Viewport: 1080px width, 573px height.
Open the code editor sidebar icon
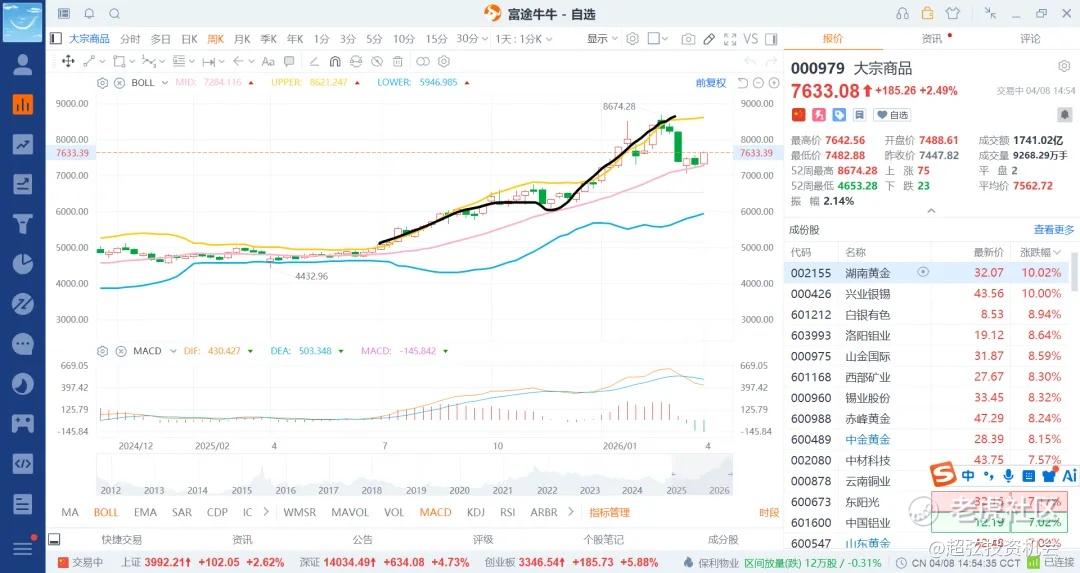pos(23,463)
